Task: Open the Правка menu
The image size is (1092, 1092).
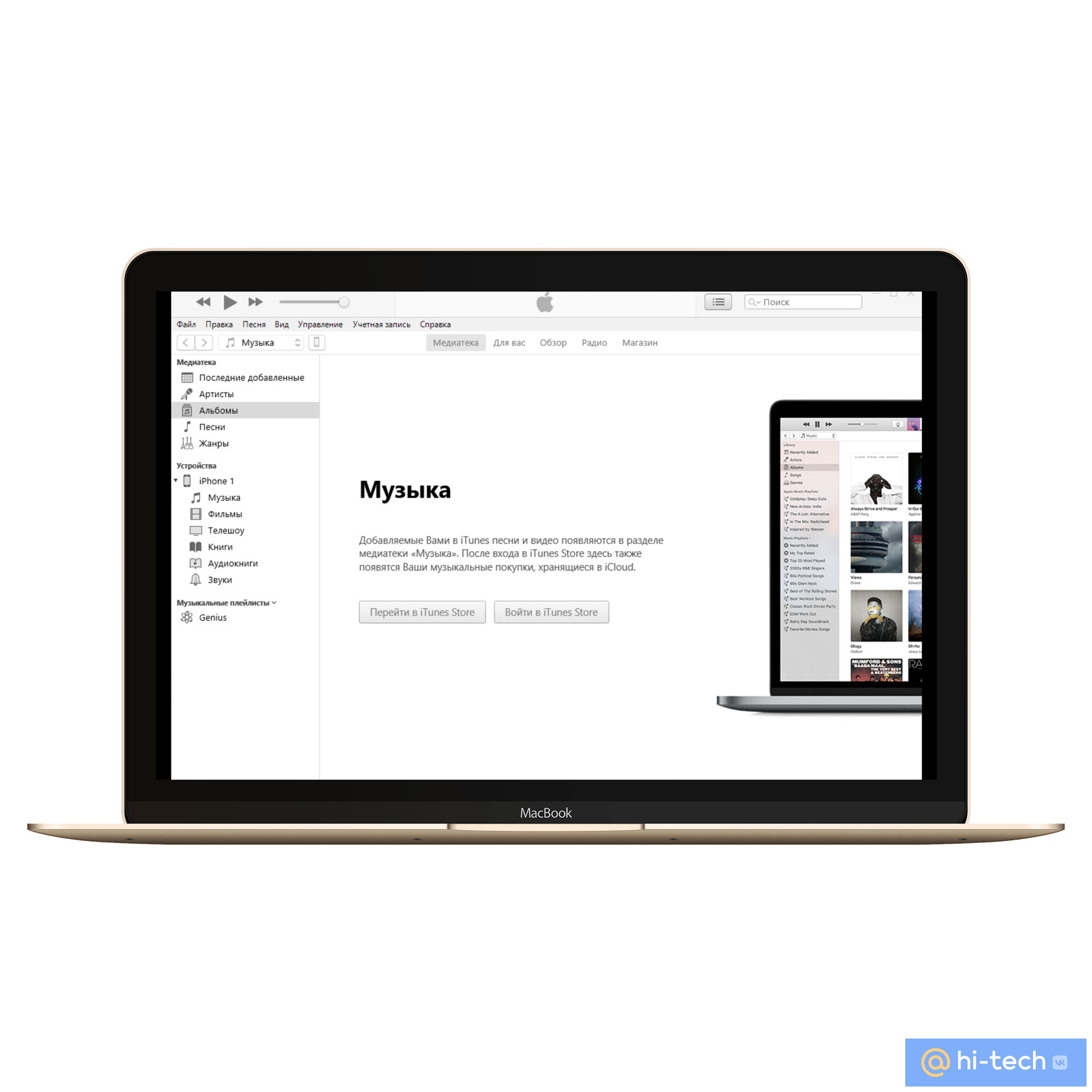Action: 218,324
